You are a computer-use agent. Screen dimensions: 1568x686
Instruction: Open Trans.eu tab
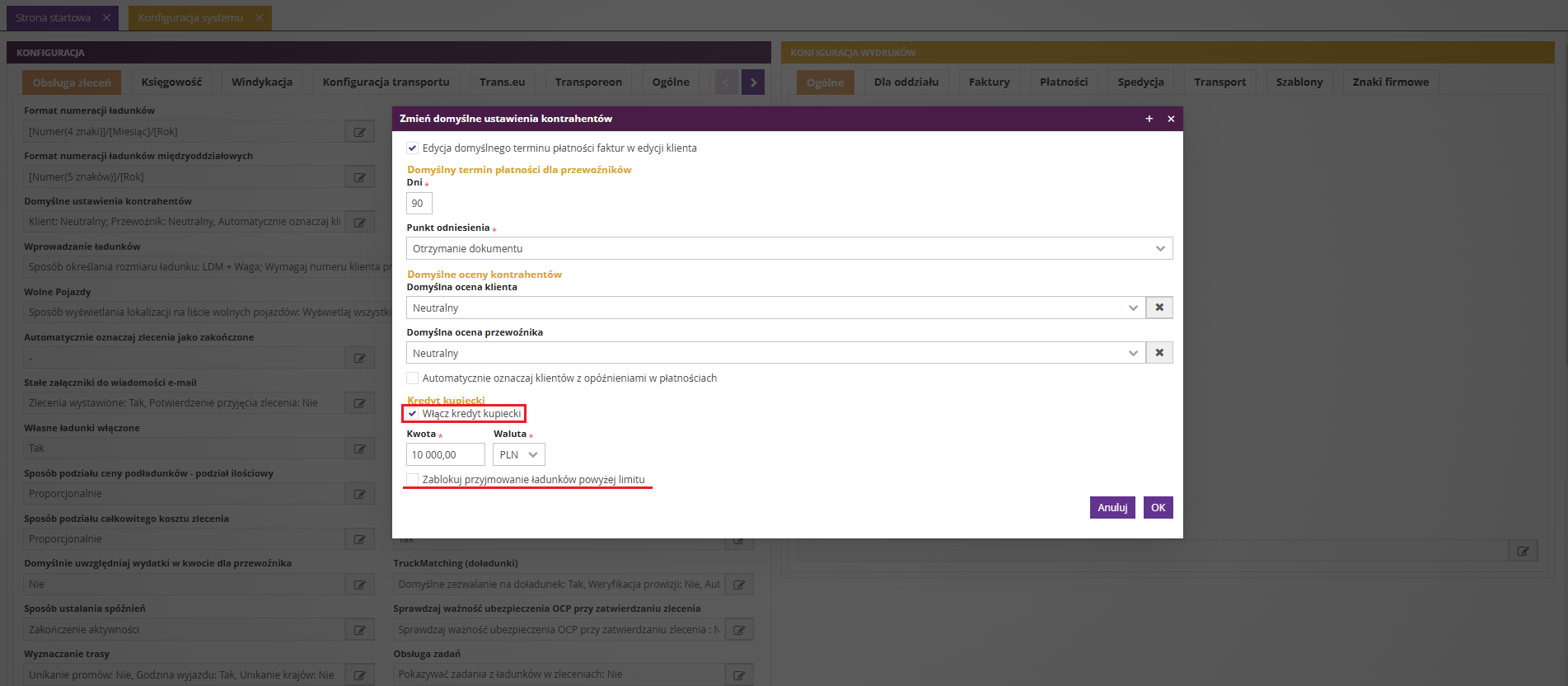(x=503, y=82)
